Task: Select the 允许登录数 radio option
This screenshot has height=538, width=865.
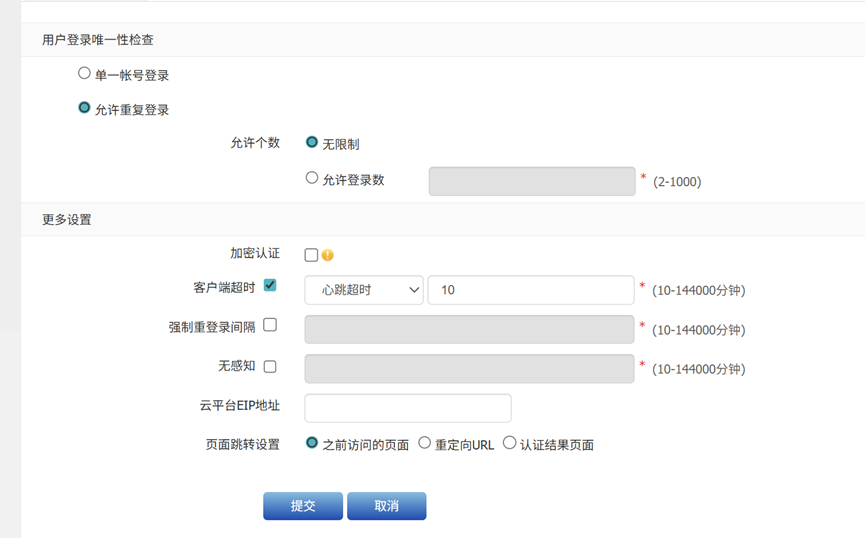Action: 312,178
